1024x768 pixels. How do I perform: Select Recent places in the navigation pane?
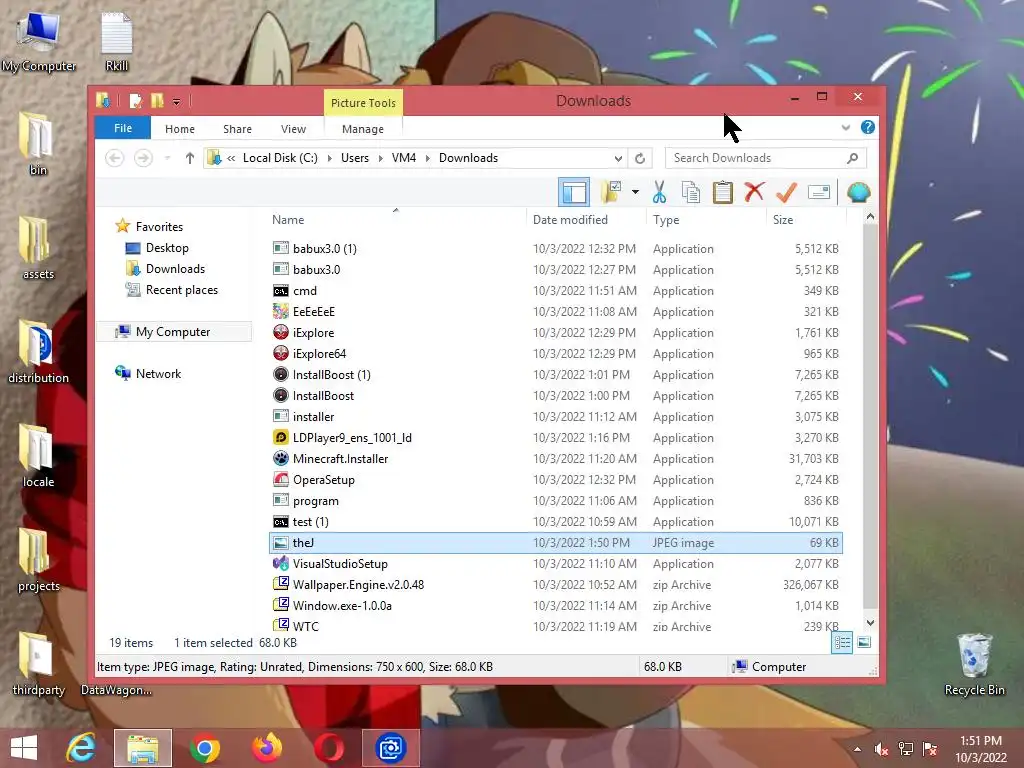coord(182,290)
